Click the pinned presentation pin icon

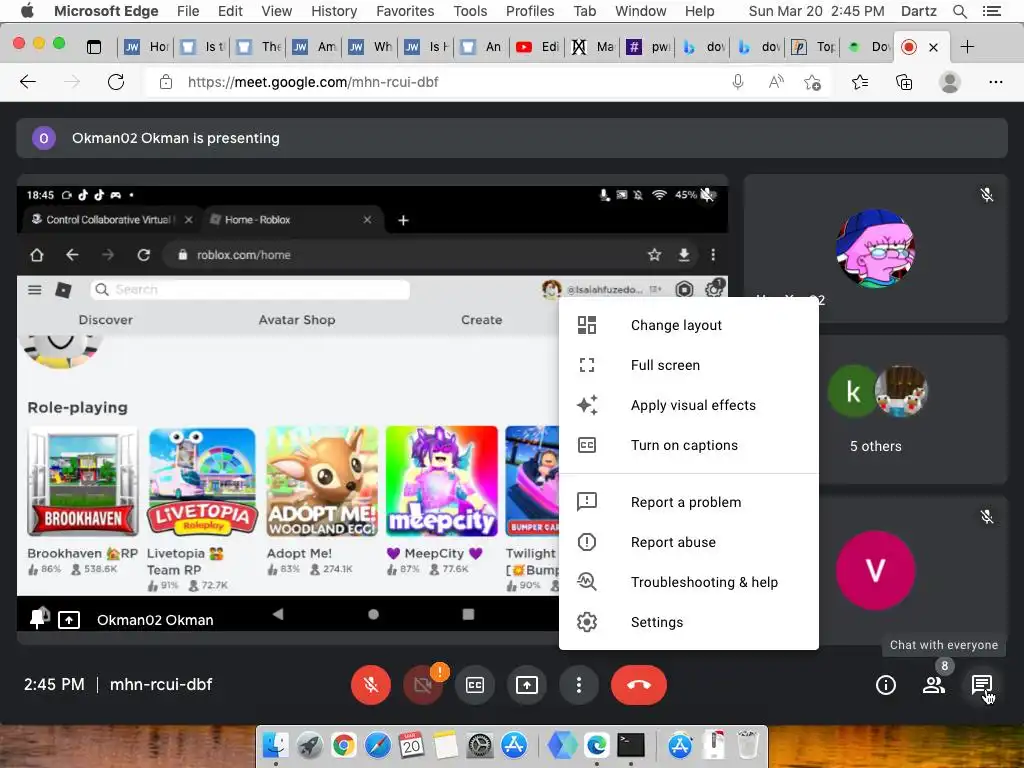39,618
